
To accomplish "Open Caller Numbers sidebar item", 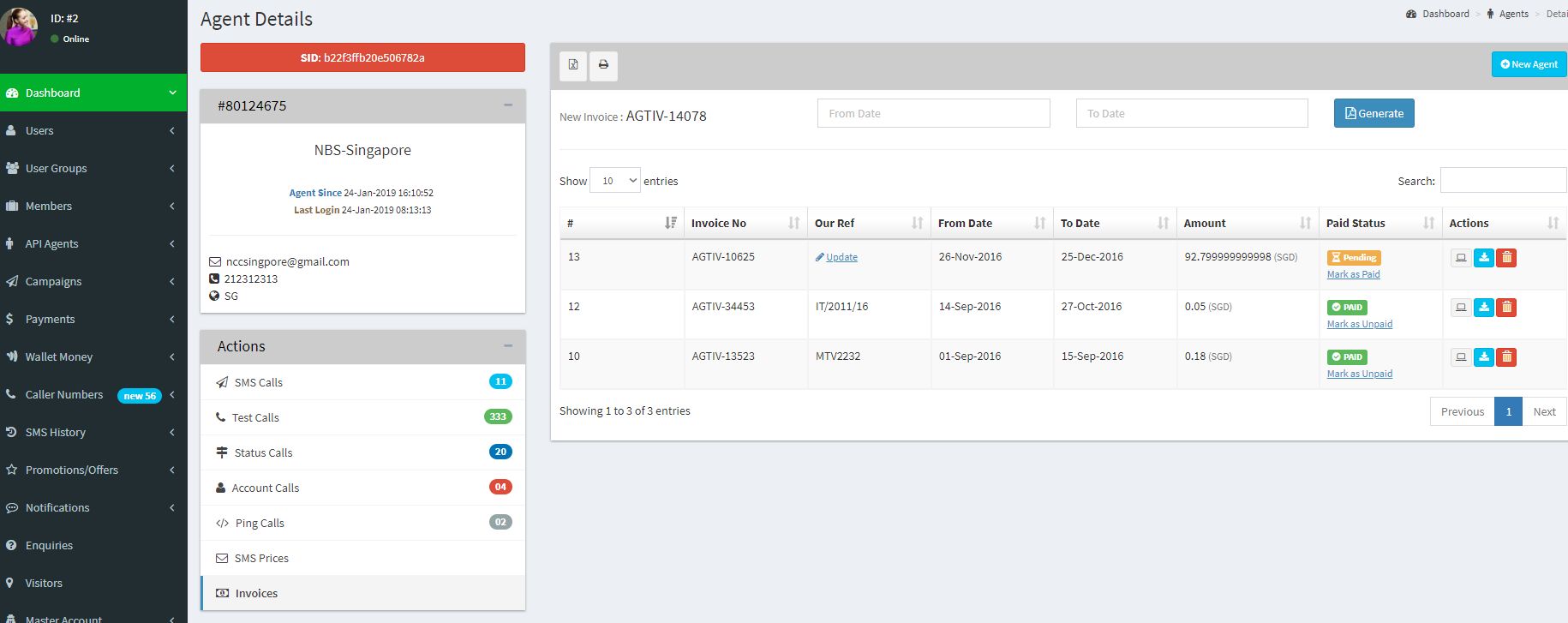I will pyautogui.click(x=93, y=394).
